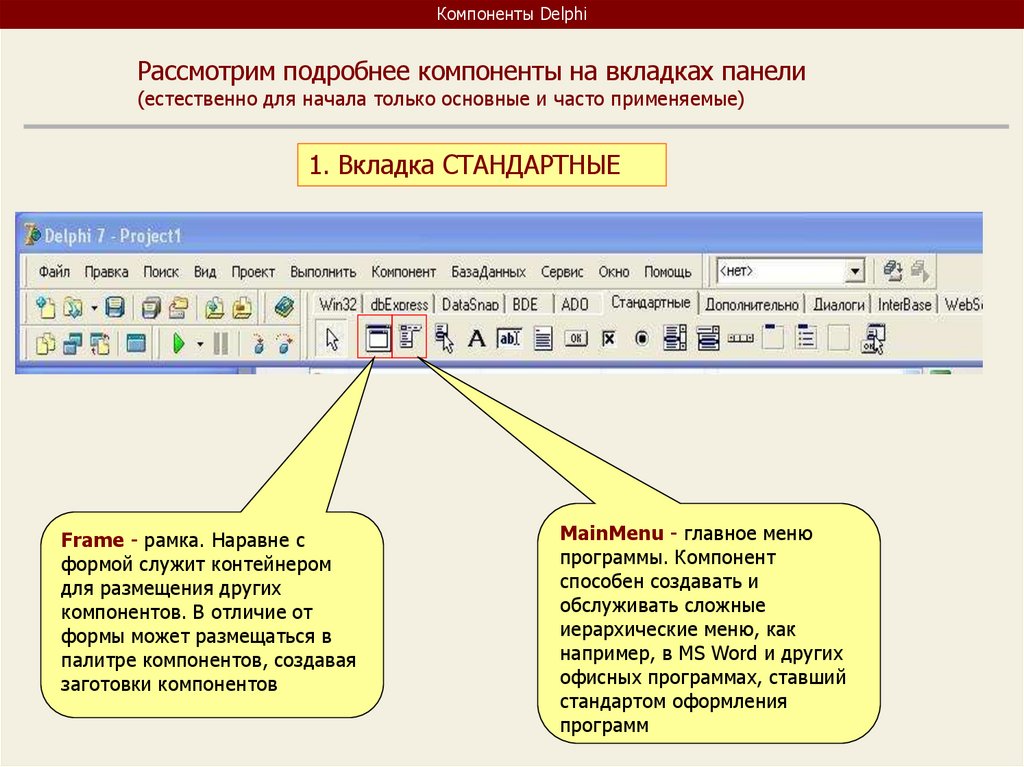Switch to the DataSnap palette tab
Screen dimensions: 1024x767
pyautogui.click(x=470, y=304)
